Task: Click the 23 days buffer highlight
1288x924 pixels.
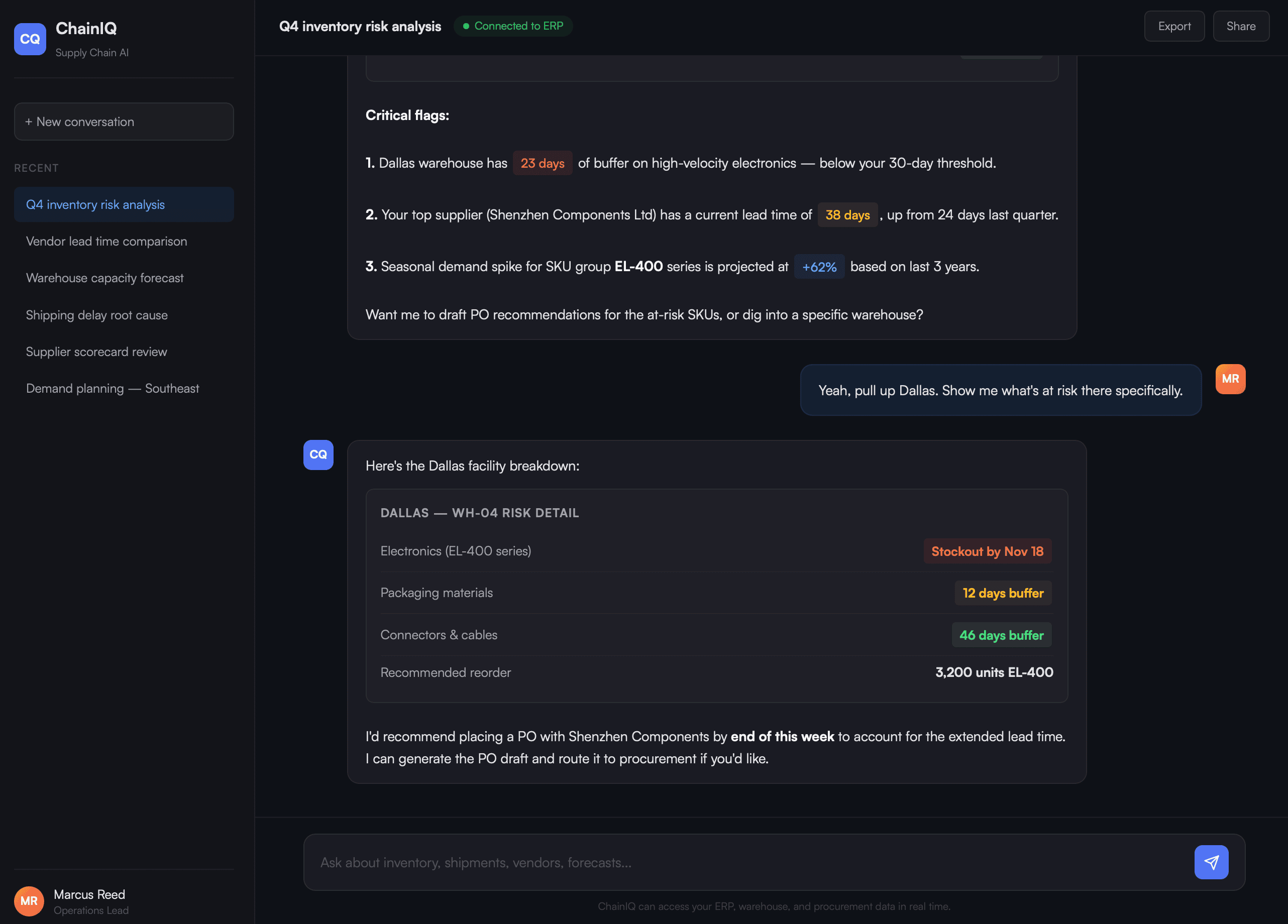Action: (542, 163)
